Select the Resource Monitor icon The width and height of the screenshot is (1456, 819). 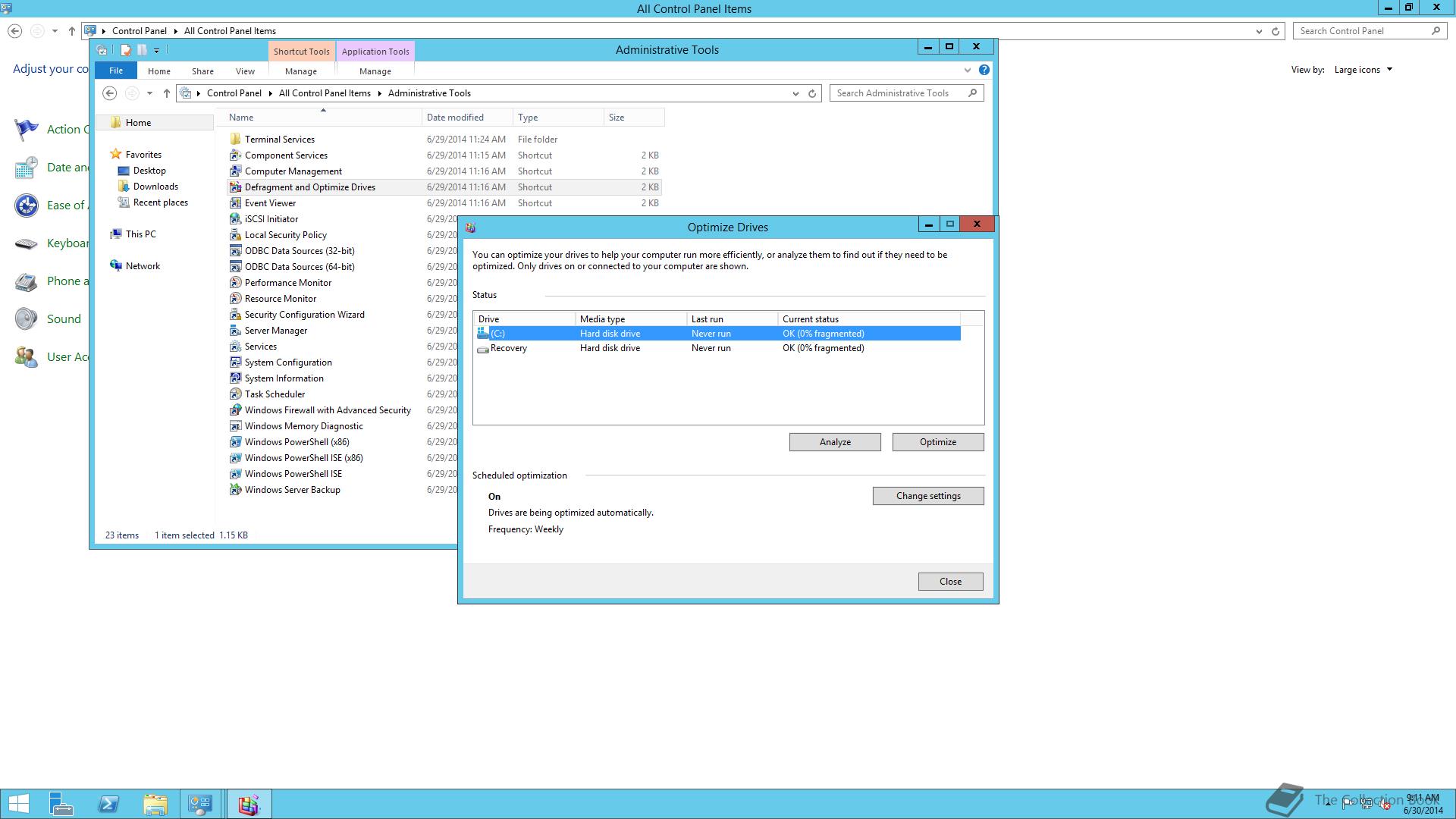235,299
